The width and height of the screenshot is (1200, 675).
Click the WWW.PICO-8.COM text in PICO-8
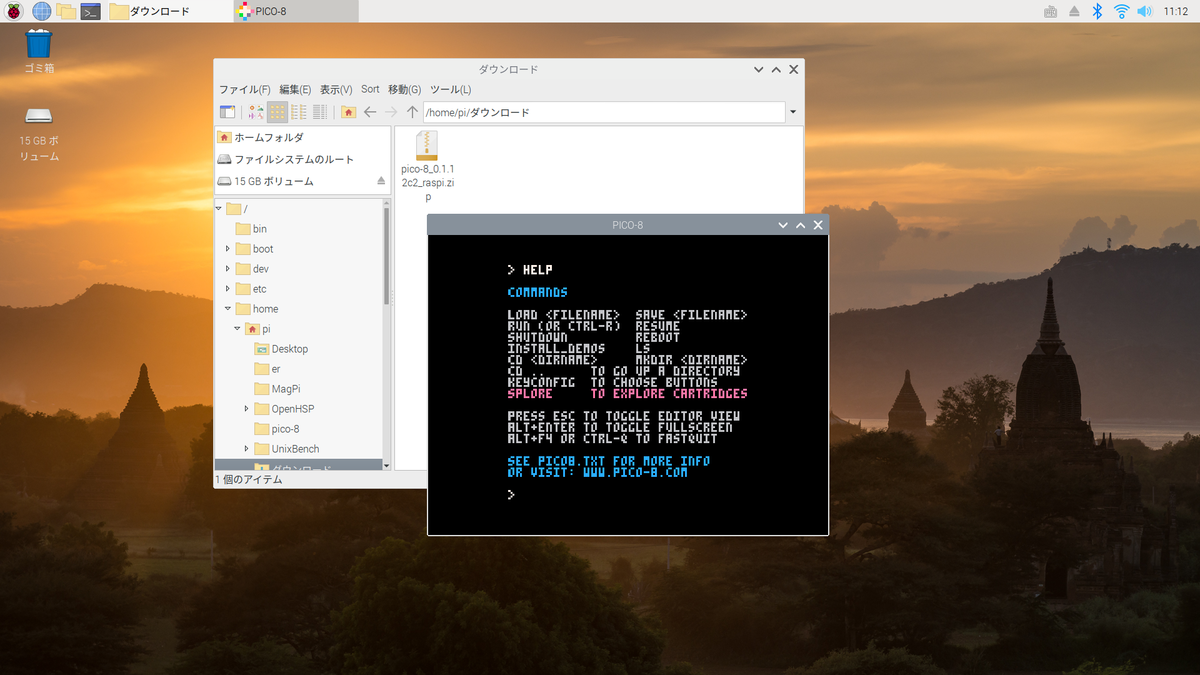[635, 473]
